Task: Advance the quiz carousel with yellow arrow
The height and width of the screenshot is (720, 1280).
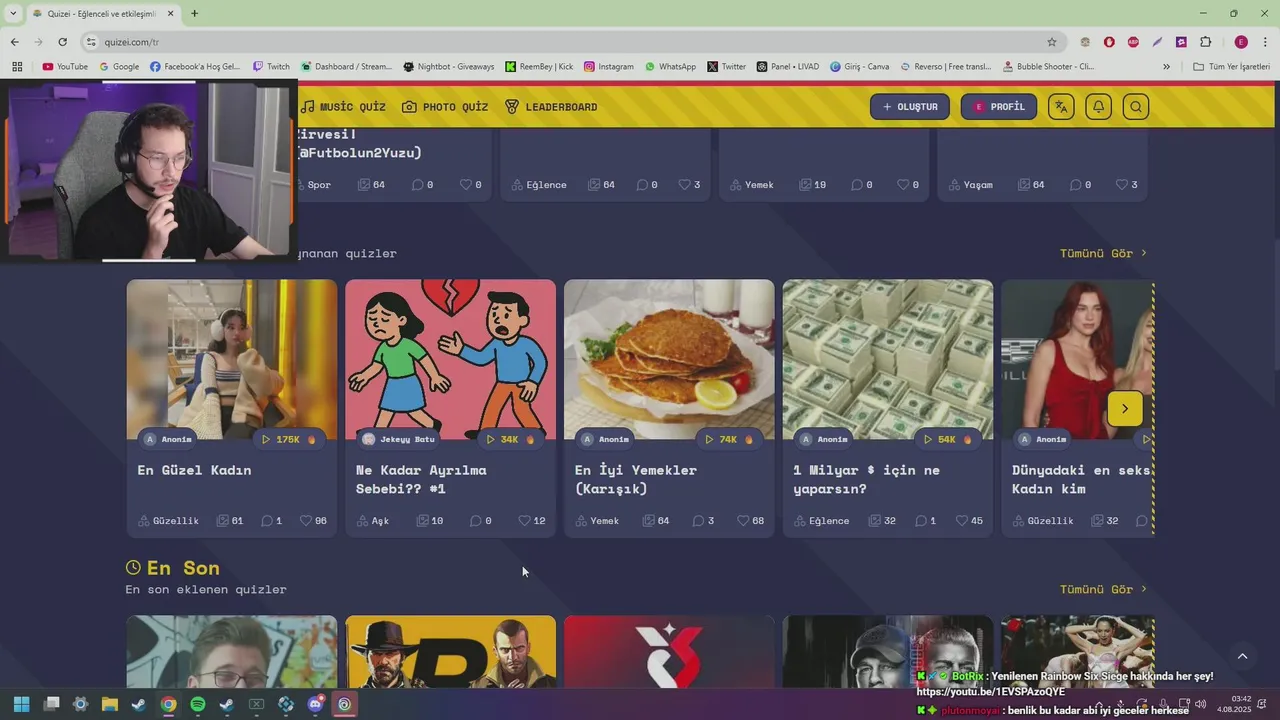Action: click(1125, 408)
